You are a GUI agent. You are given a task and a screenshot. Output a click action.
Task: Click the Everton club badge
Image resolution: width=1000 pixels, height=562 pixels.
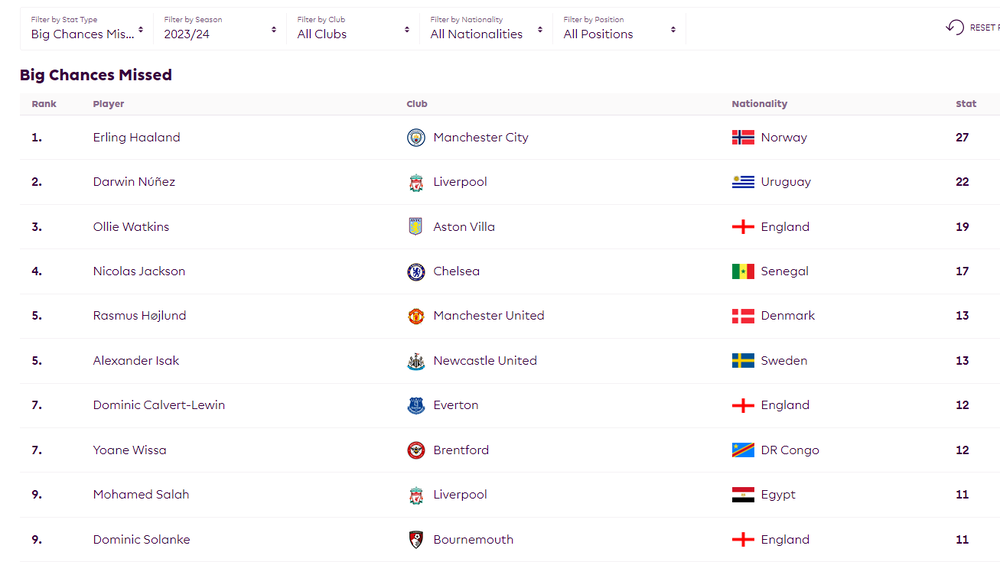coord(416,405)
